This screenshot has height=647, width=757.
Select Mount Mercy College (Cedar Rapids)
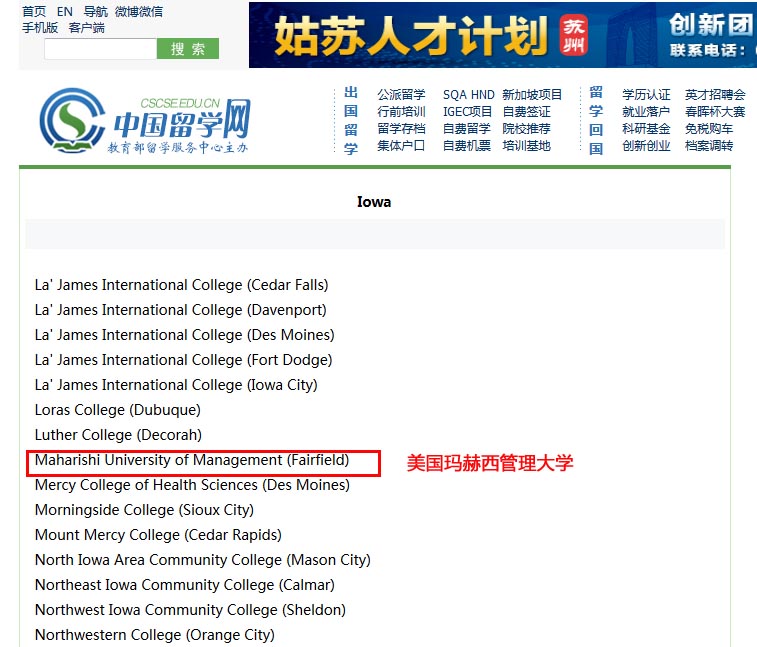(x=158, y=535)
